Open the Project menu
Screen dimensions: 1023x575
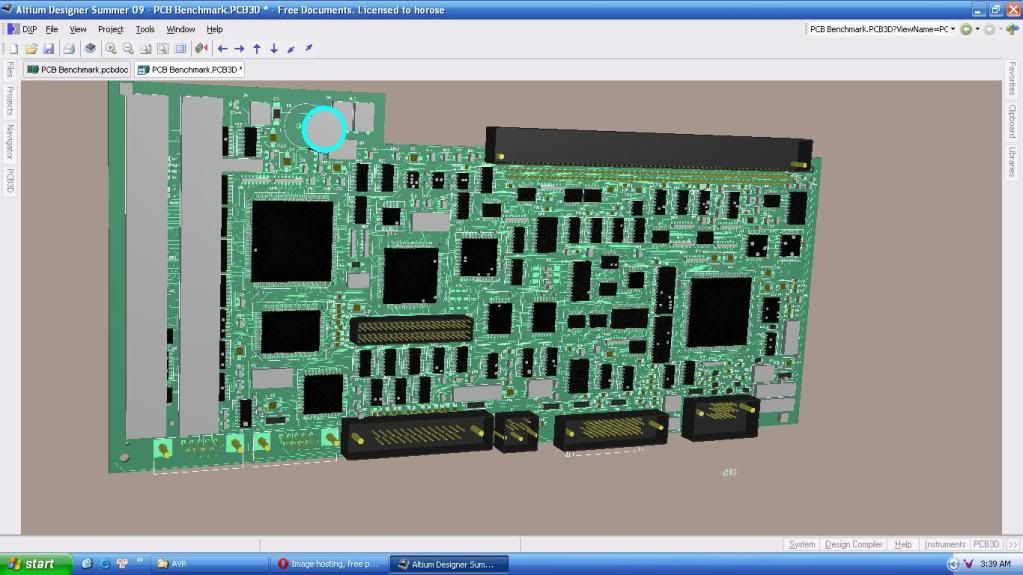(110, 29)
